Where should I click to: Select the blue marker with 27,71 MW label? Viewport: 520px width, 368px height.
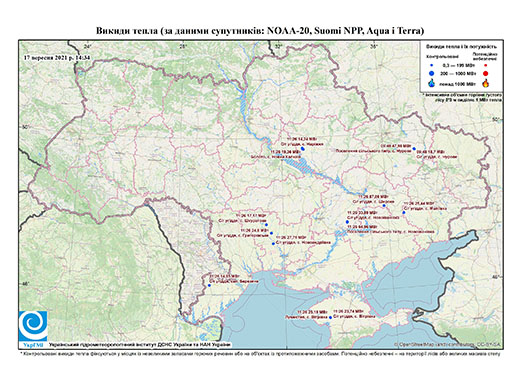273,244
